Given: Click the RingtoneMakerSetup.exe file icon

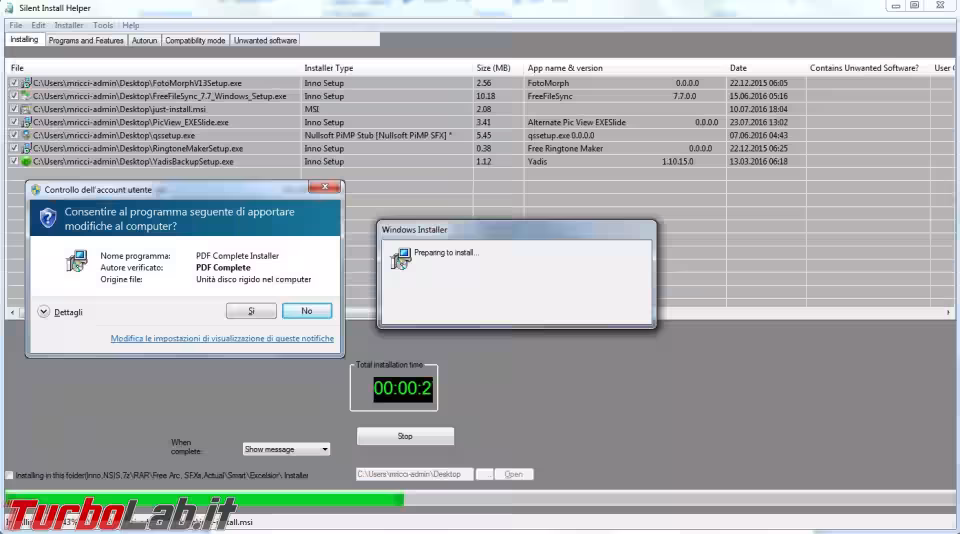Looking at the screenshot, I should pyautogui.click(x=26, y=148).
